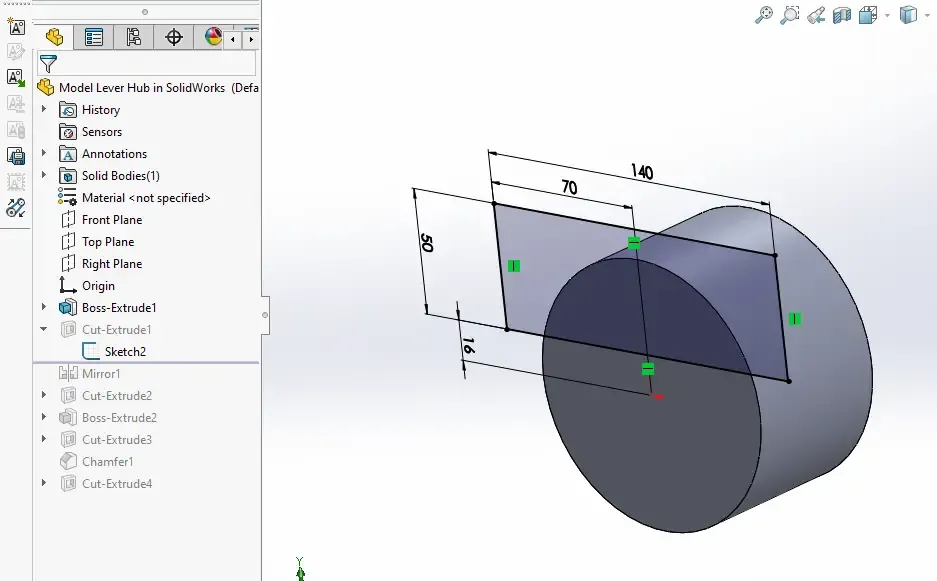Click the left tab-scroll arrow
Viewport: 937px width, 581px height.
click(232, 39)
